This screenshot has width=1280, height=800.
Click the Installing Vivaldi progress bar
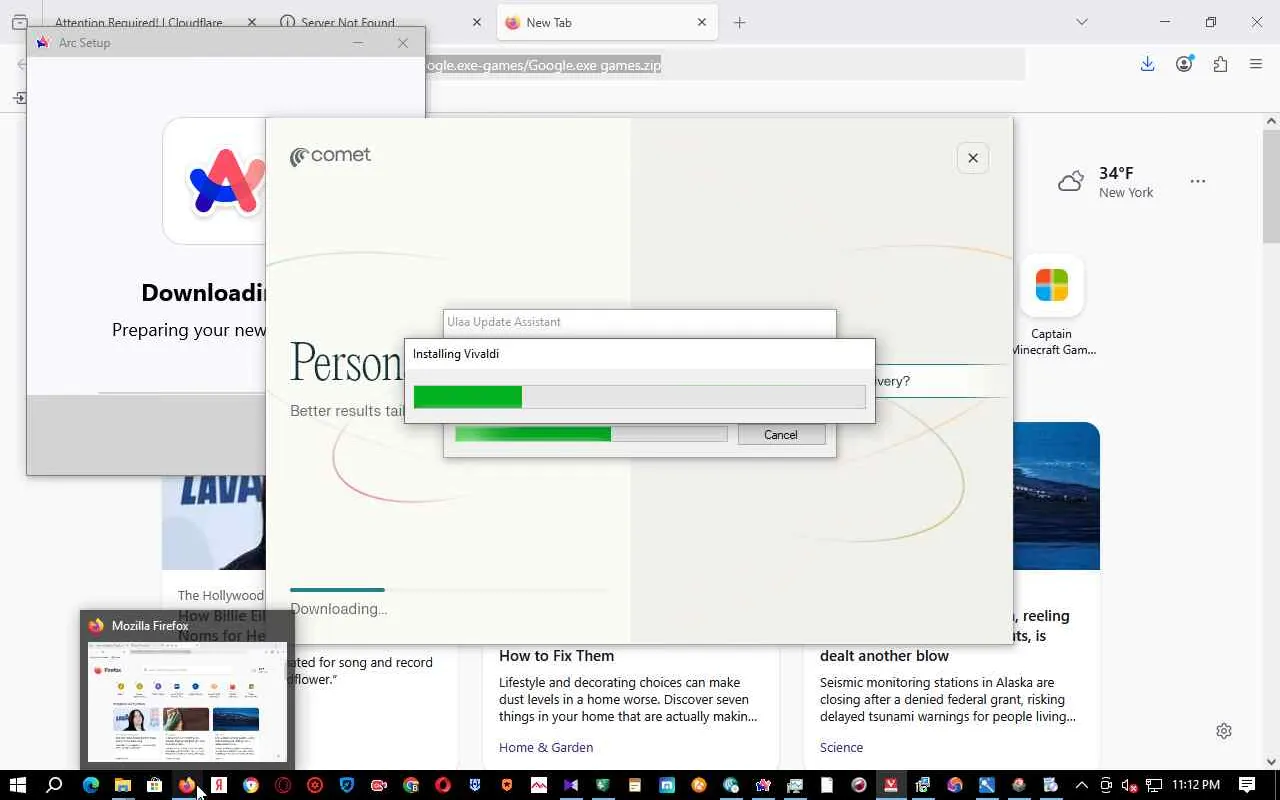point(640,397)
